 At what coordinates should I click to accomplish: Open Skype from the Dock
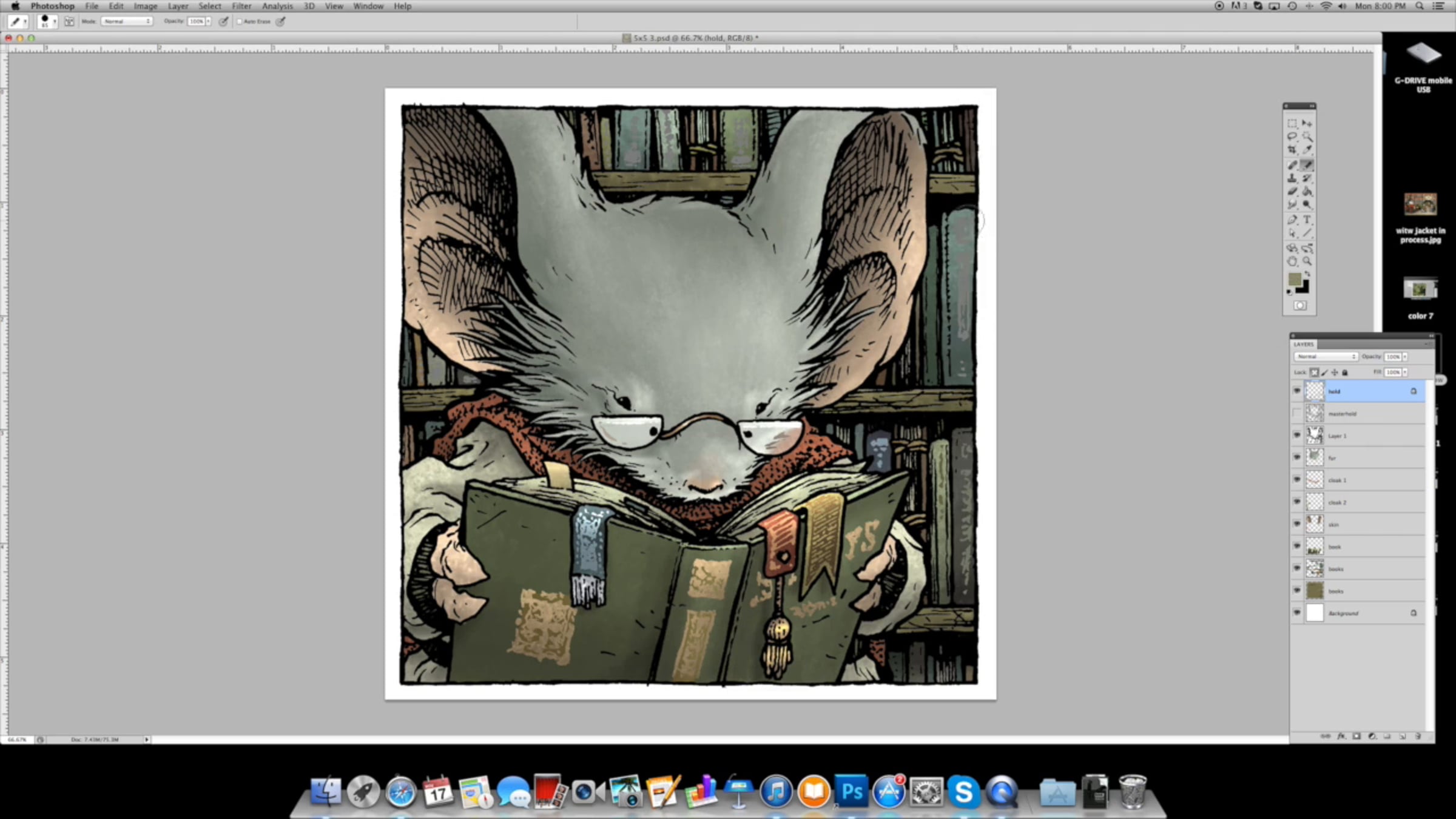[x=963, y=792]
